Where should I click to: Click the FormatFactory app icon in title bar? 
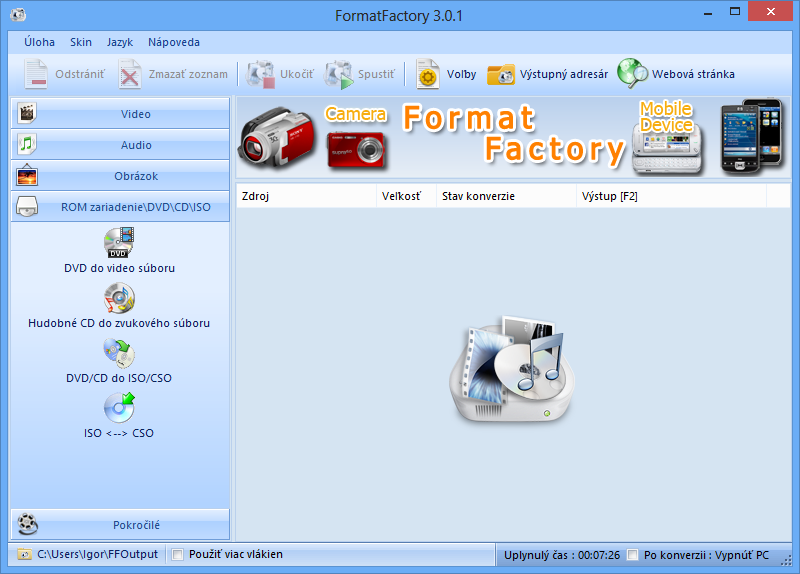click(x=18, y=15)
